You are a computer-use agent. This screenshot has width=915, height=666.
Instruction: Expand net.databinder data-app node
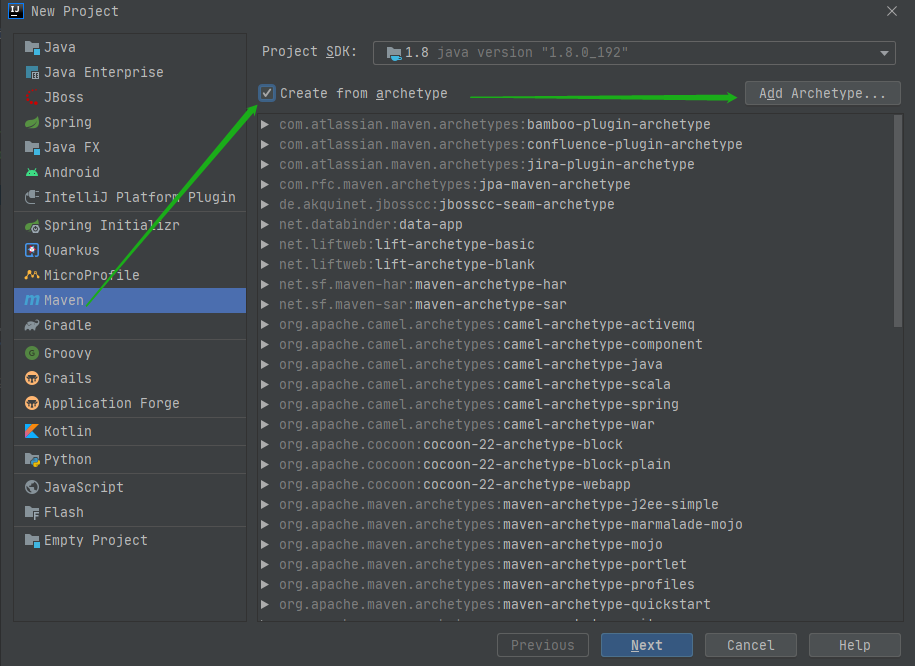coord(265,224)
